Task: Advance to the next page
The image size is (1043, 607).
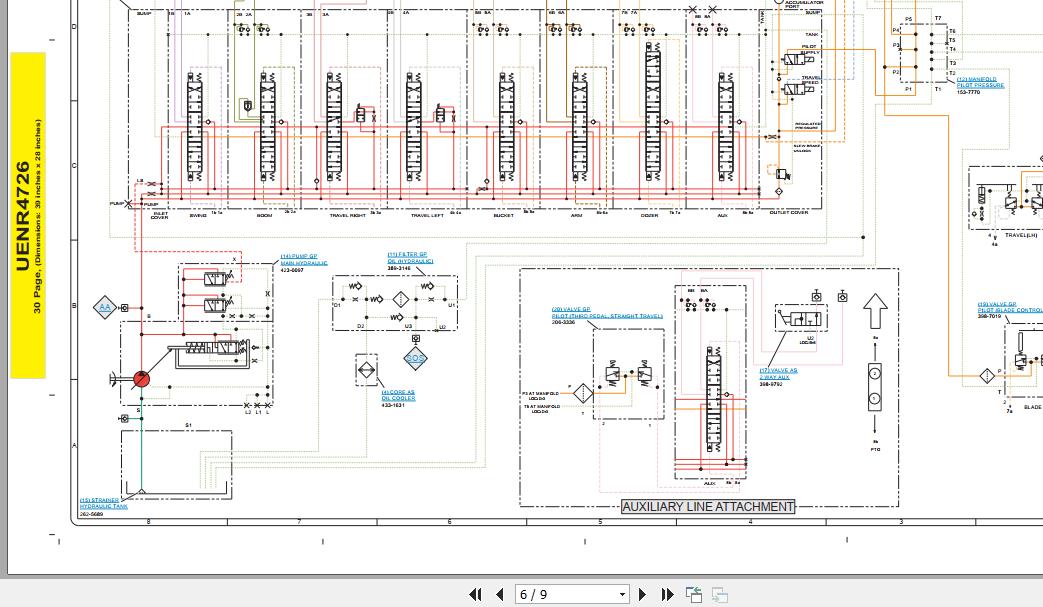Action: click(642, 594)
